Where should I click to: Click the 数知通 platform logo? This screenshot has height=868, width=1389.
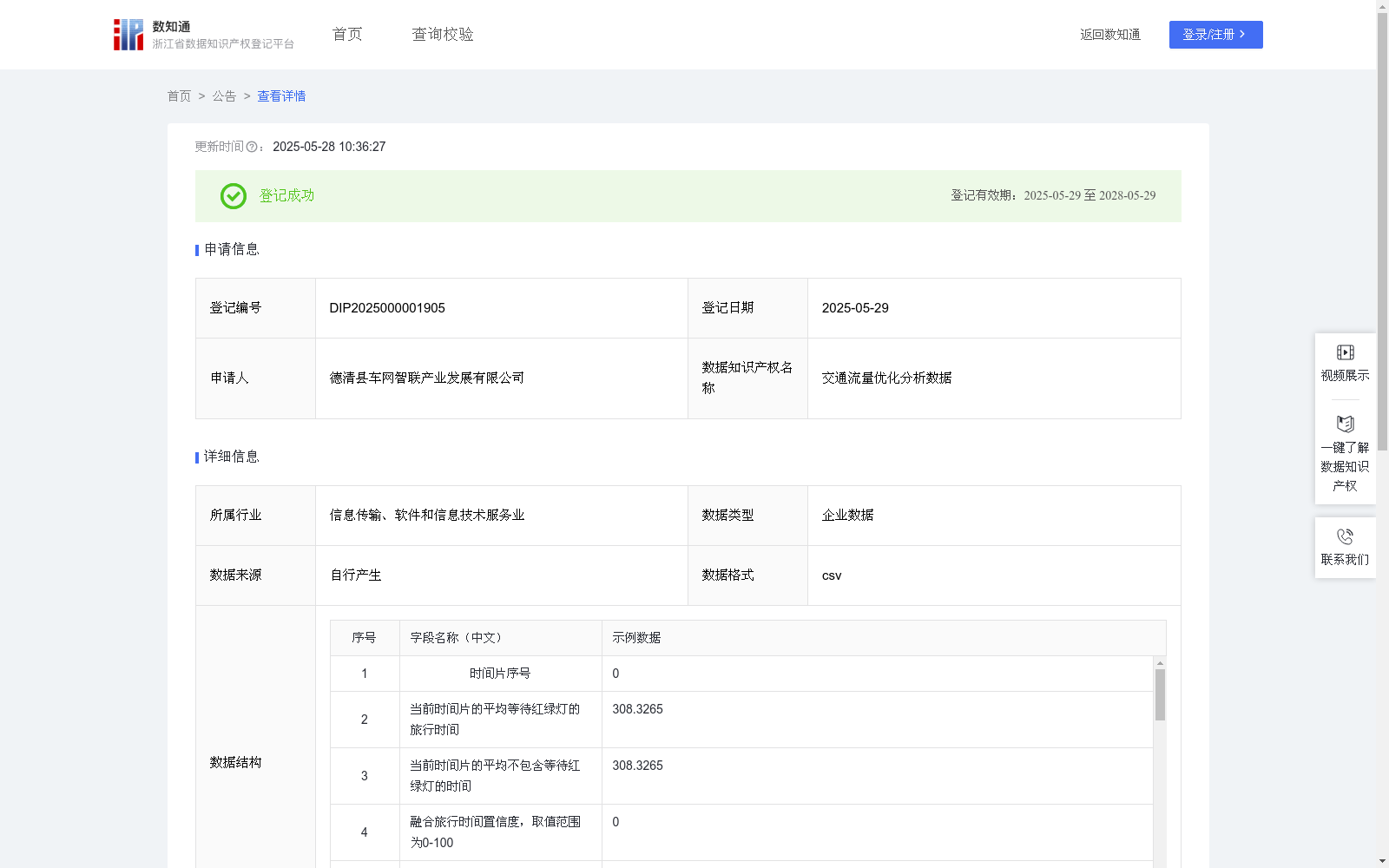204,35
